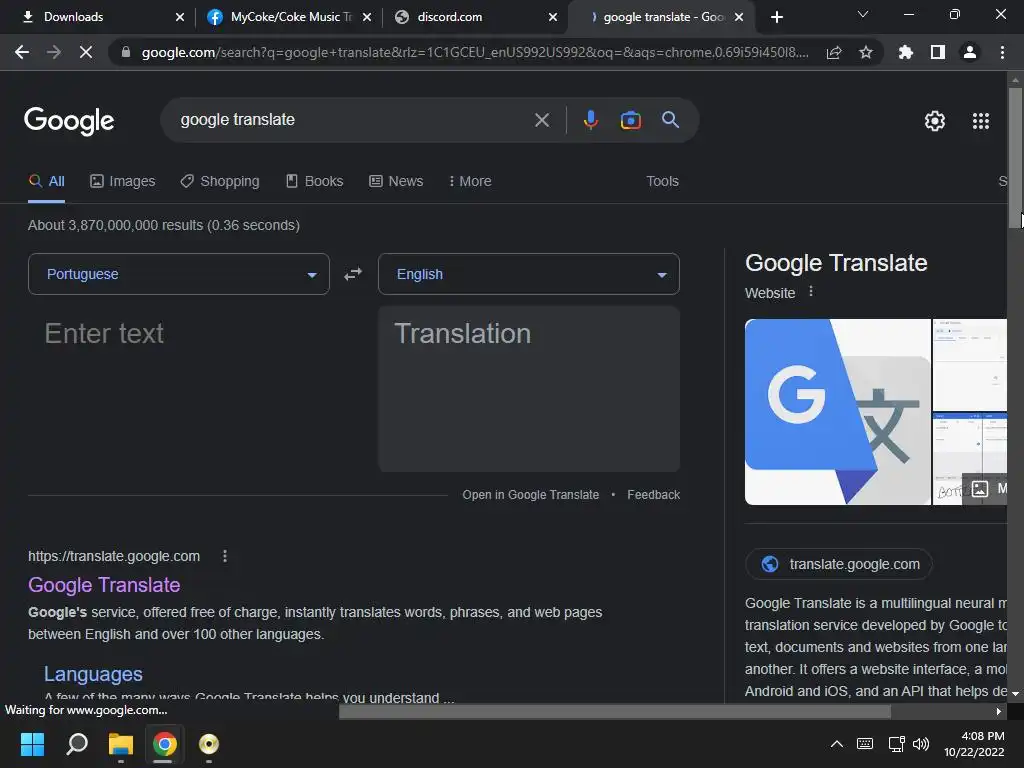Click the volume speaker tray icon
The image size is (1024, 768).
[x=921, y=744]
